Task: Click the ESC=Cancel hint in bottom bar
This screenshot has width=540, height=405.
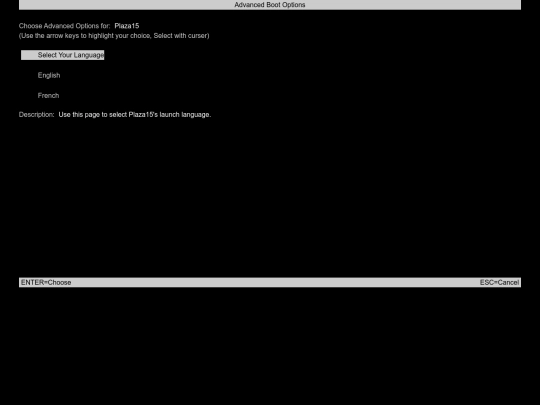Action: tap(499, 282)
